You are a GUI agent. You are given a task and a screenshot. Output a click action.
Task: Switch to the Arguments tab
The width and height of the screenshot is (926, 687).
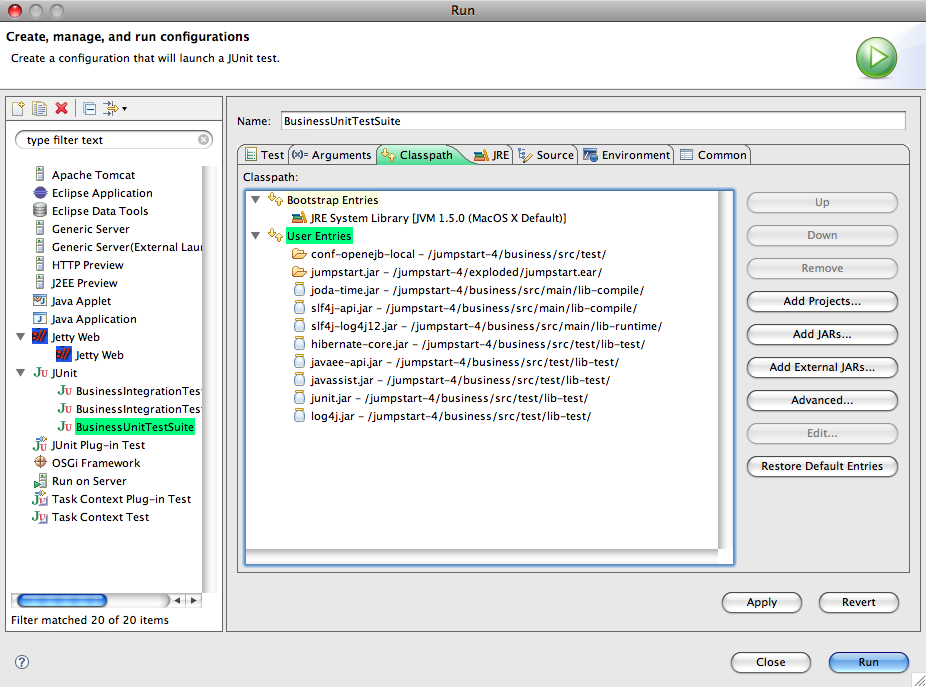[332, 155]
